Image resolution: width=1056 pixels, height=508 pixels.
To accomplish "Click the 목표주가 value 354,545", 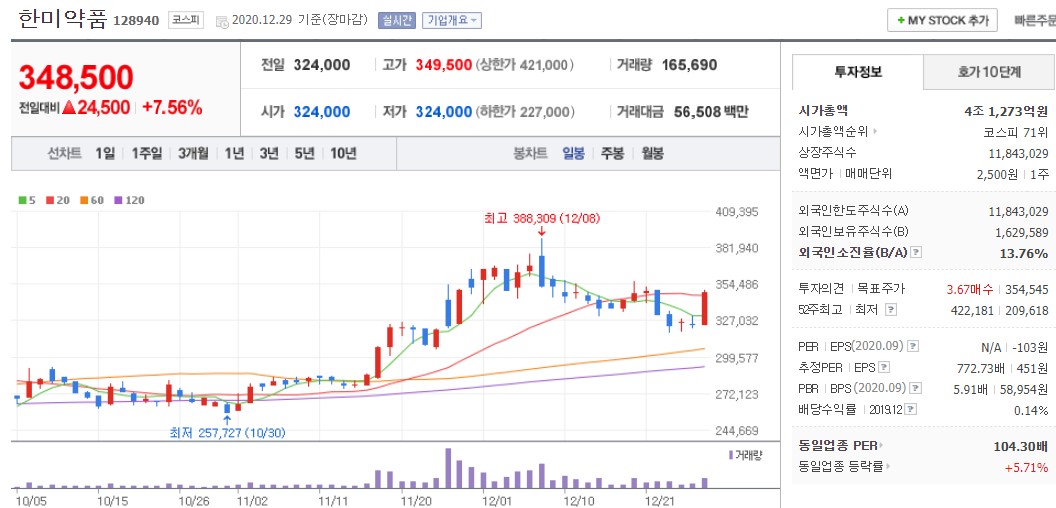I will (1027, 289).
